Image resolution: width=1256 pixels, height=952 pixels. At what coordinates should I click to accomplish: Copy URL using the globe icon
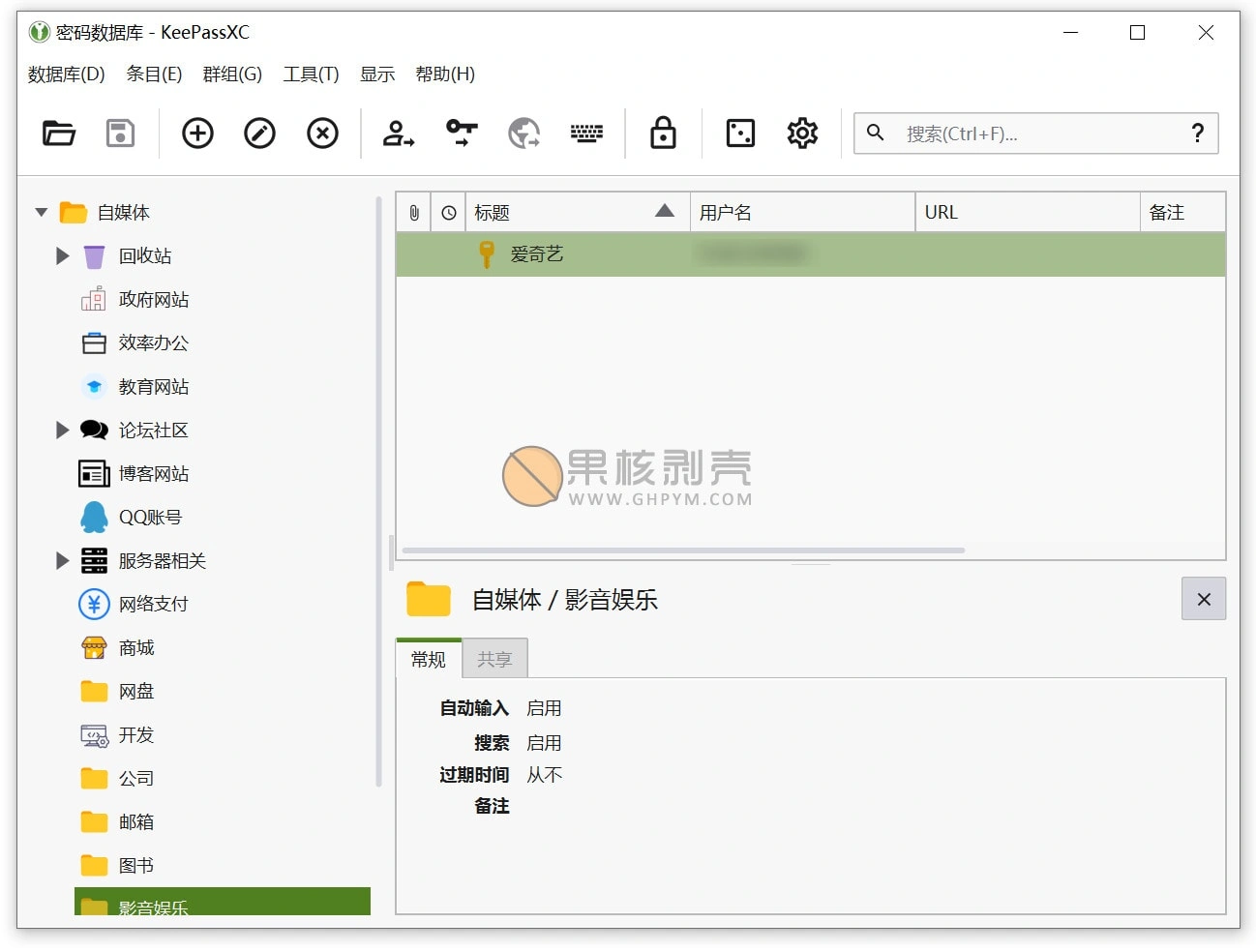pos(523,134)
